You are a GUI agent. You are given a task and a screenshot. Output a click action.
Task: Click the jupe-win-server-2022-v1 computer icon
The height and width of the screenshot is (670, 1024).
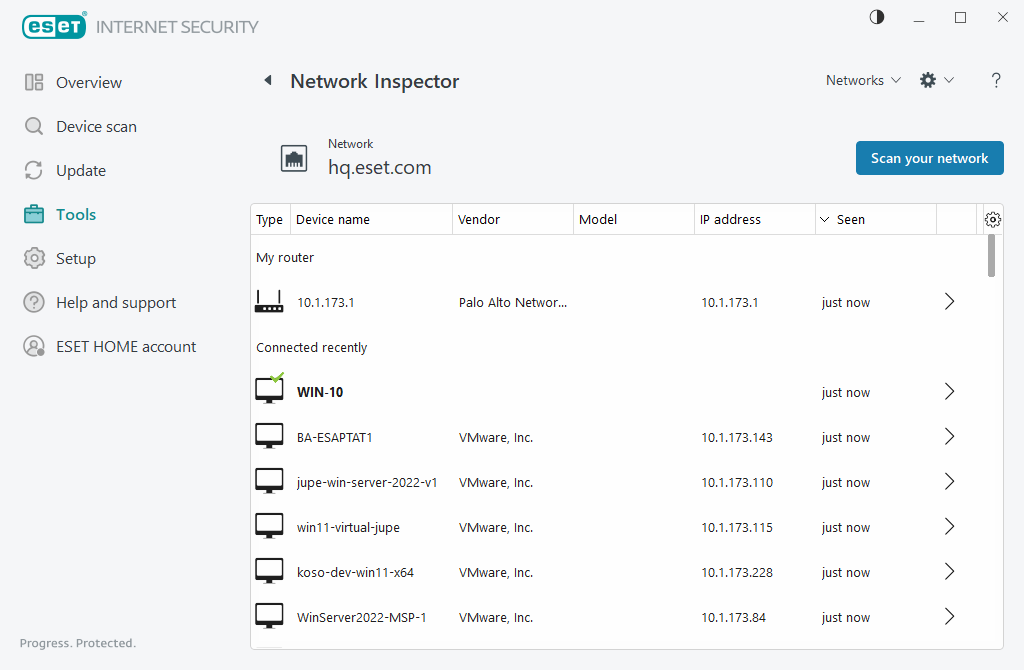(x=269, y=481)
